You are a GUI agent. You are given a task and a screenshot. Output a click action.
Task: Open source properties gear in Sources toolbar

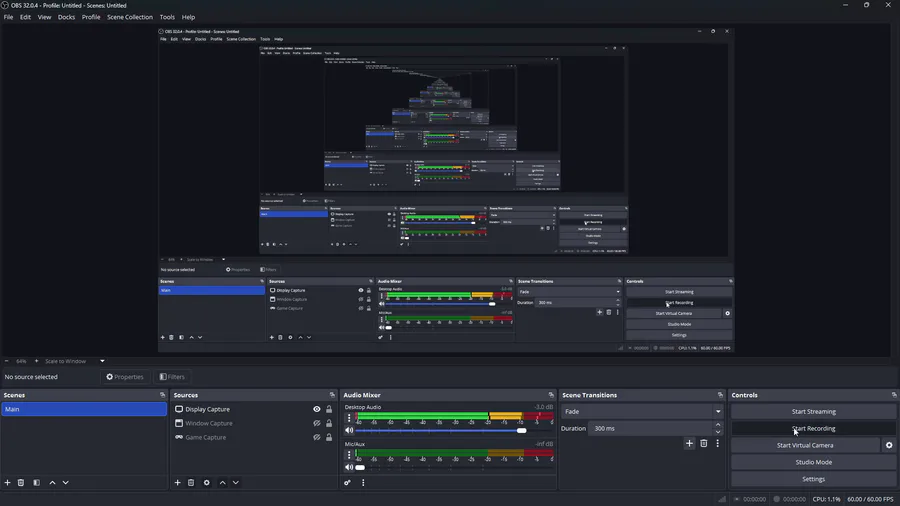[x=207, y=482]
